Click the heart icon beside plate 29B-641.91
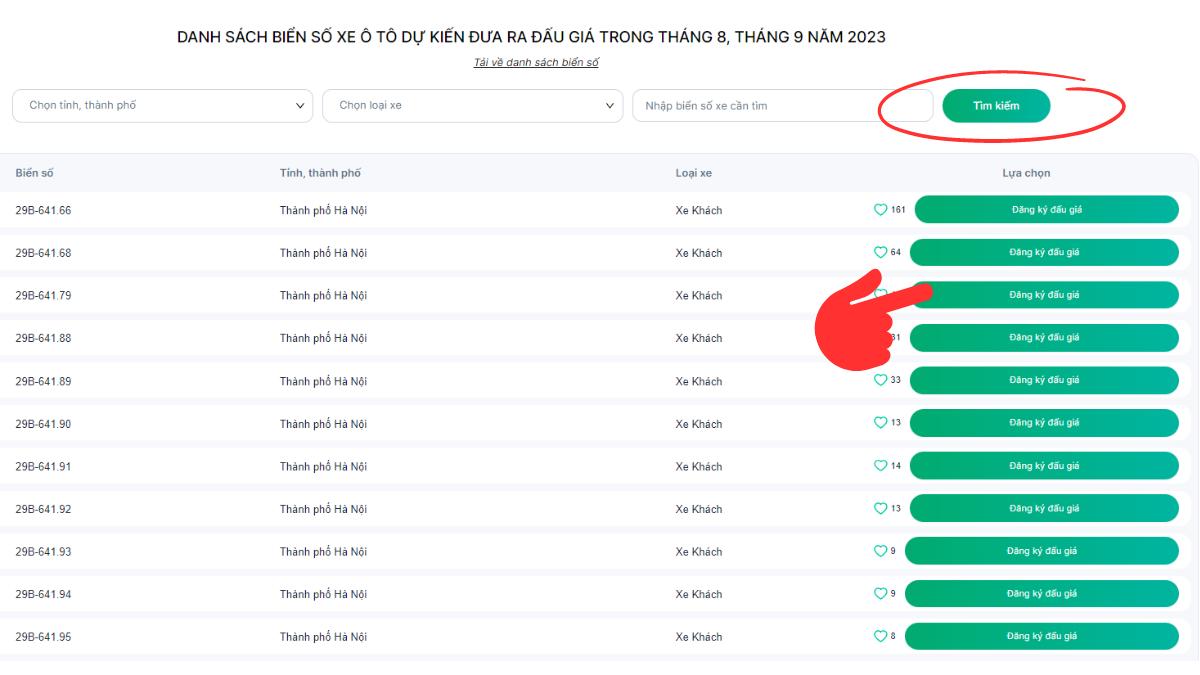Image resolution: width=1200 pixels, height=675 pixels. [880, 466]
